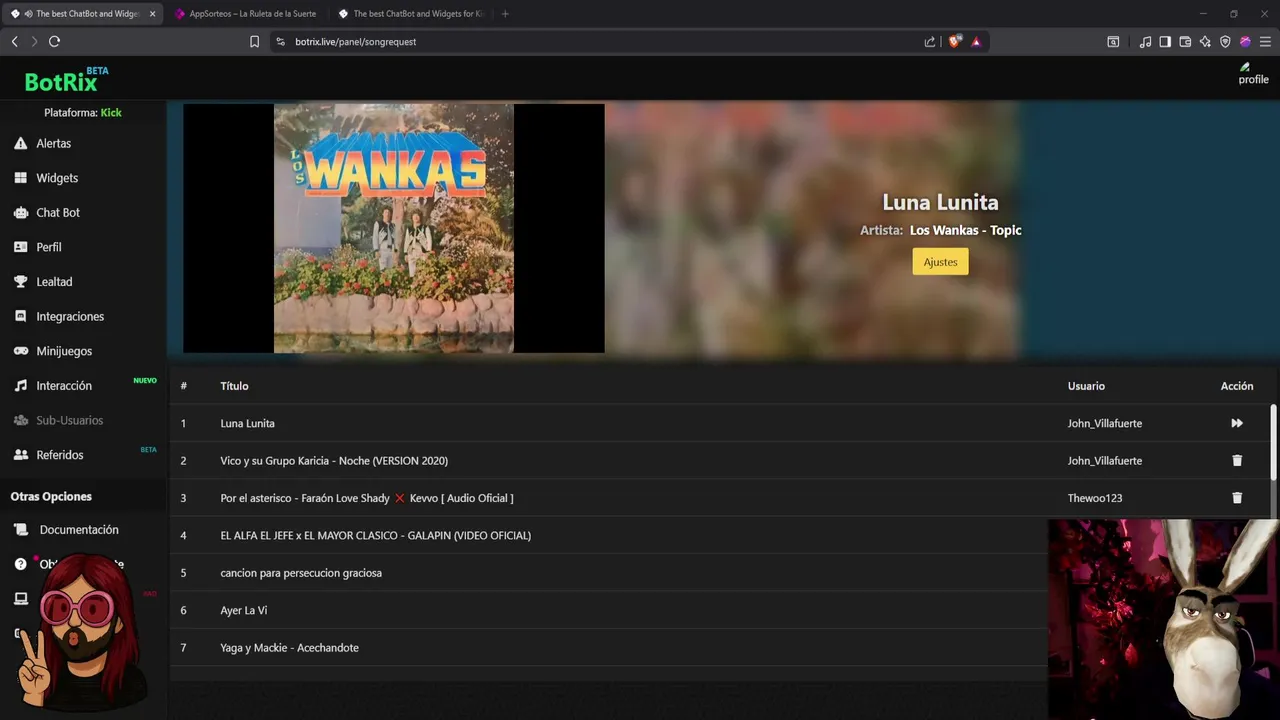Toggle the browser sidebar panel icon
Viewport: 1280px width, 720px height.
[1165, 41]
